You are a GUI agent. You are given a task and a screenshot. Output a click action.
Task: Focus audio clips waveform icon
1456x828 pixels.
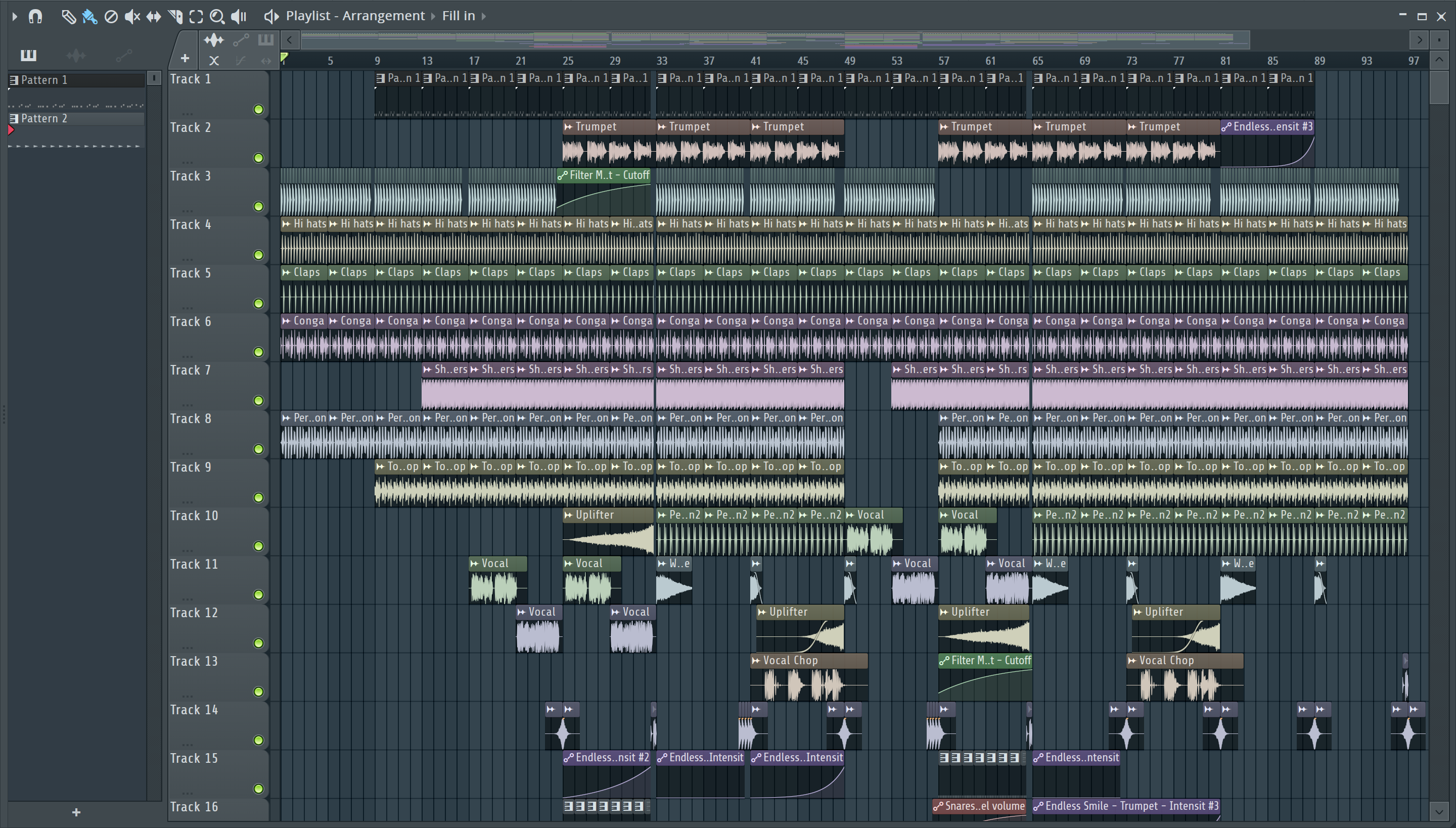tap(214, 40)
